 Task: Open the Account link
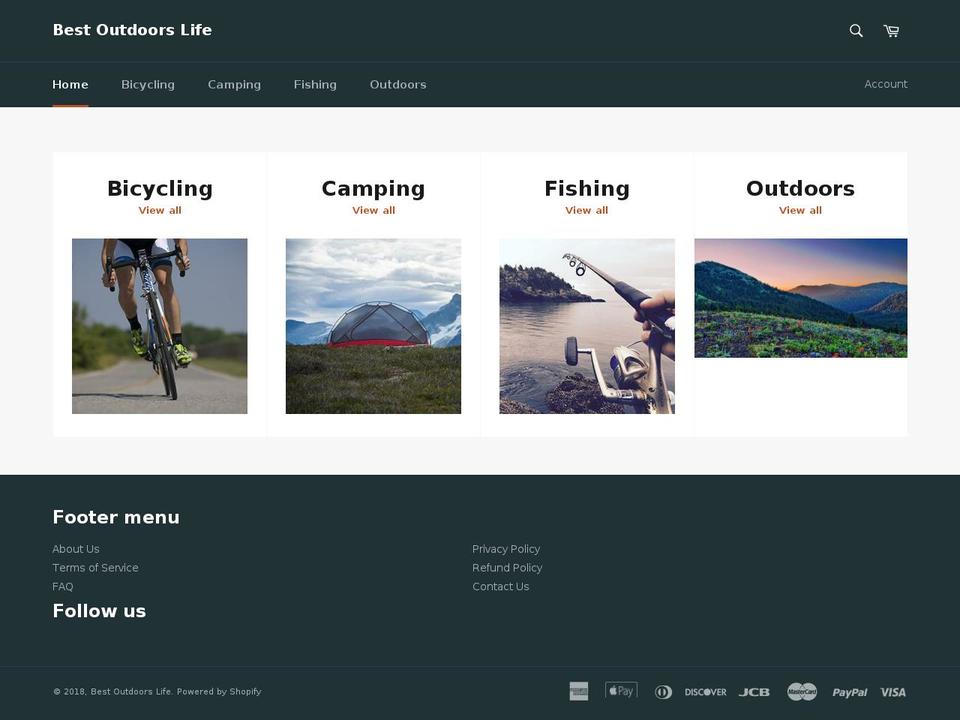885,84
